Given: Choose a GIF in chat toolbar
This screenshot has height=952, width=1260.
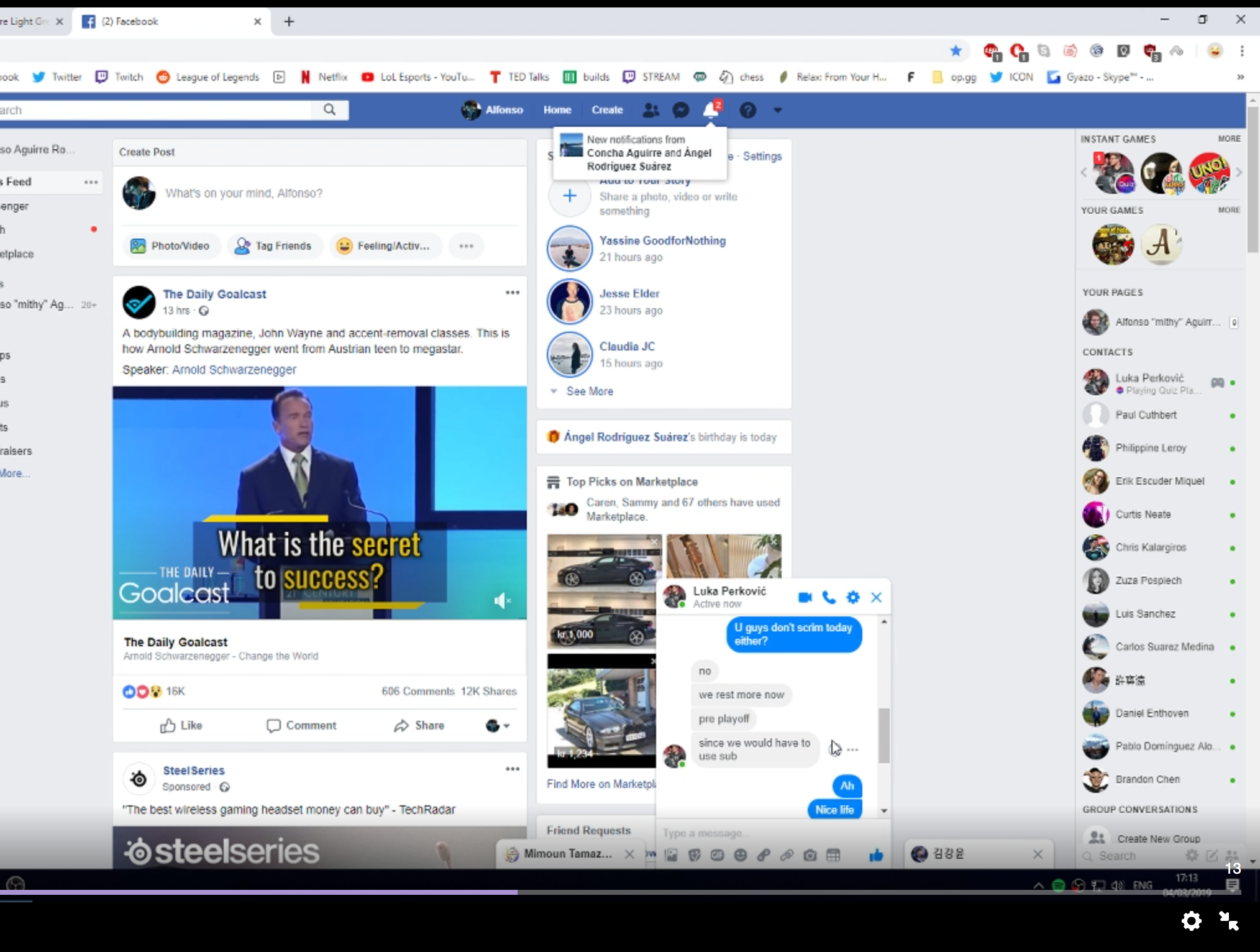Looking at the screenshot, I should click(717, 856).
